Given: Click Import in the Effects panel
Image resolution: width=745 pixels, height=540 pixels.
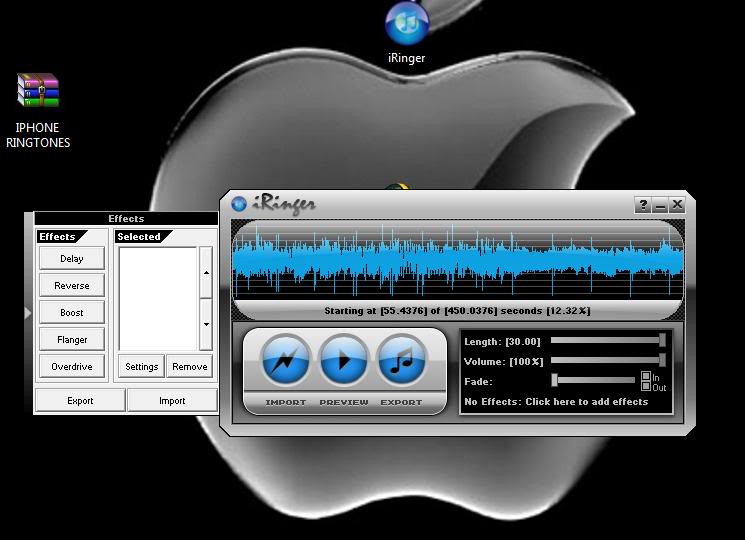Looking at the screenshot, I should pyautogui.click(x=172, y=400).
